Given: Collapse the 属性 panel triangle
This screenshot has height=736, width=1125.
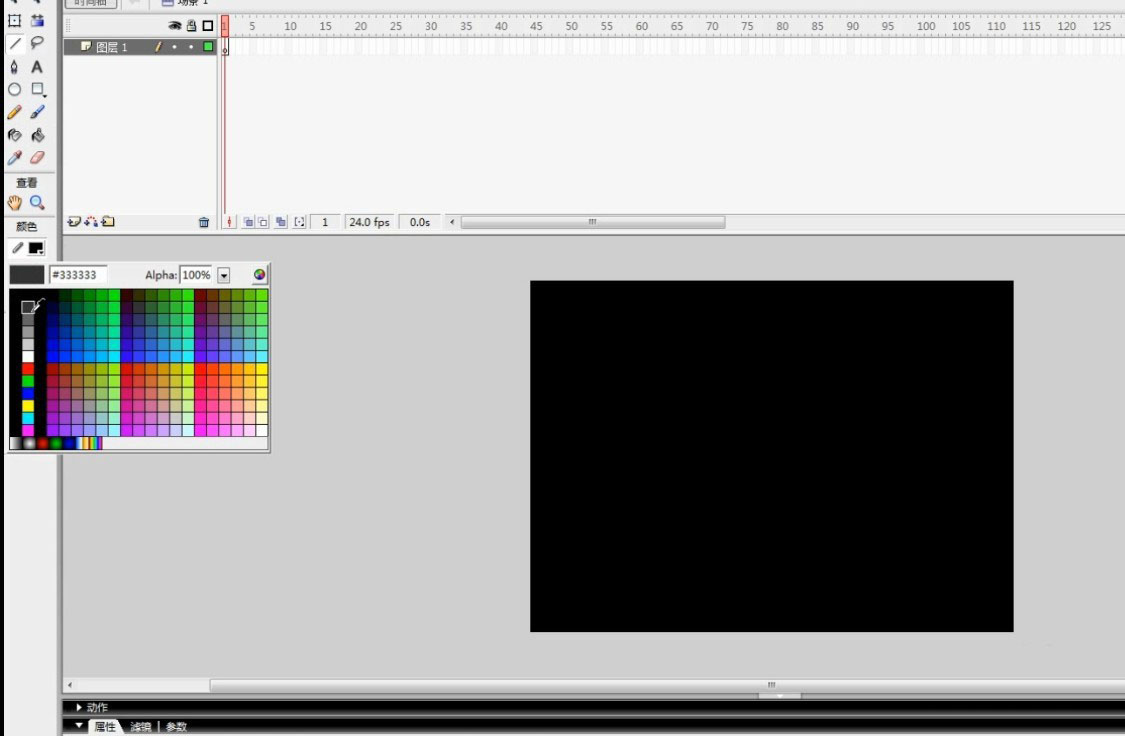Looking at the screenshot, I should click(x=79, y=726).
